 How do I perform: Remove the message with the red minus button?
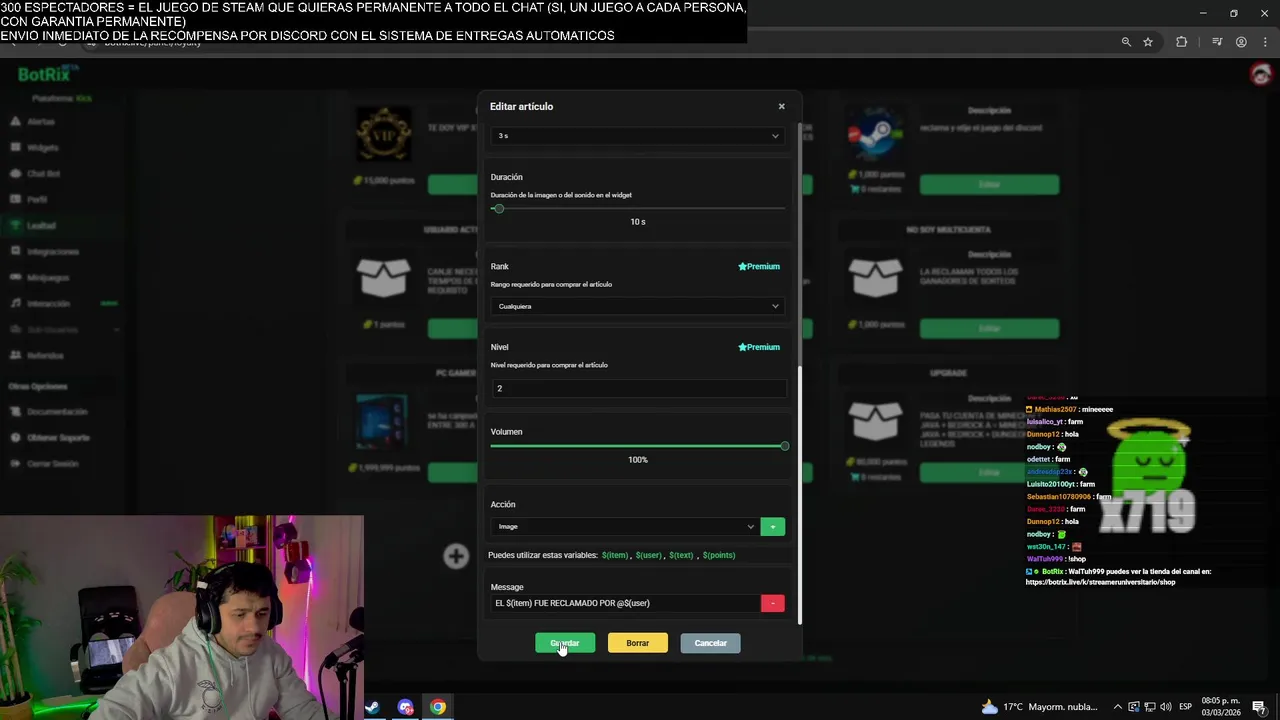coord(772,603)
